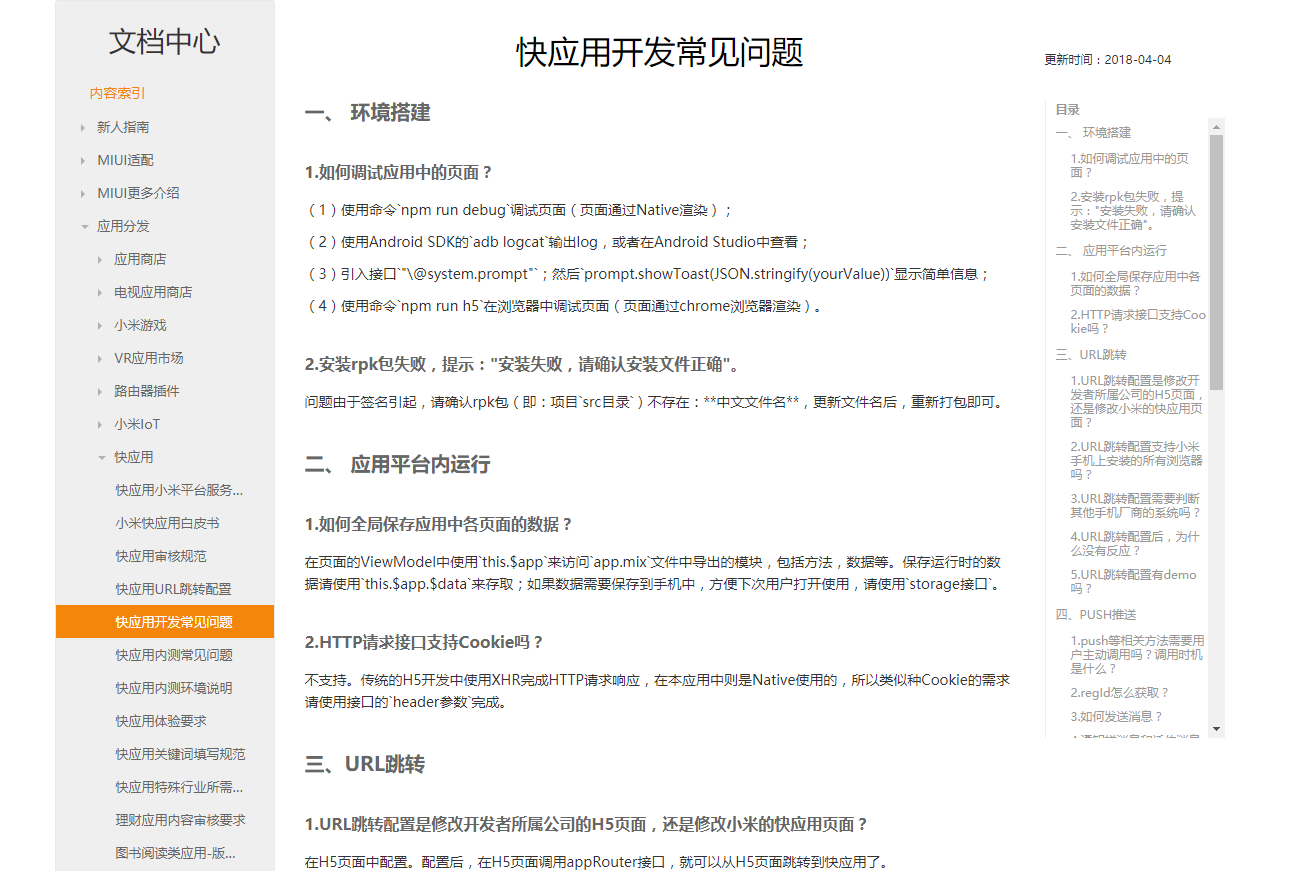The image size is (1307, 871).
Task: Expand the MIUI适配 tree arrow
Action: pyautogui.click(x=83, y=160)
